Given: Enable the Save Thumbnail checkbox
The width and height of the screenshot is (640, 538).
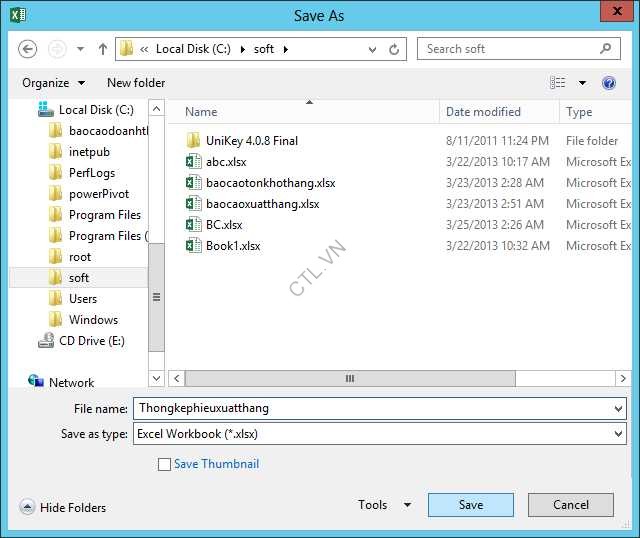Looking at the screenshot, I should [x=165, y=464].
